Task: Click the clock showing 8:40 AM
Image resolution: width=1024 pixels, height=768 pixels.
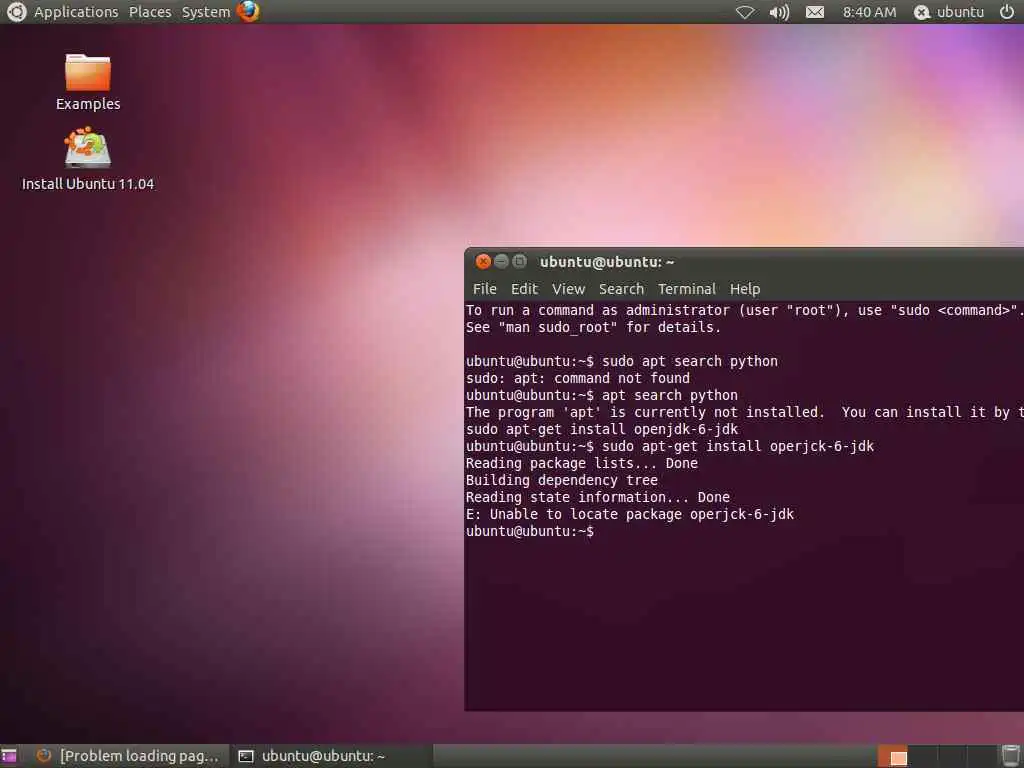Action: (869, 12)
